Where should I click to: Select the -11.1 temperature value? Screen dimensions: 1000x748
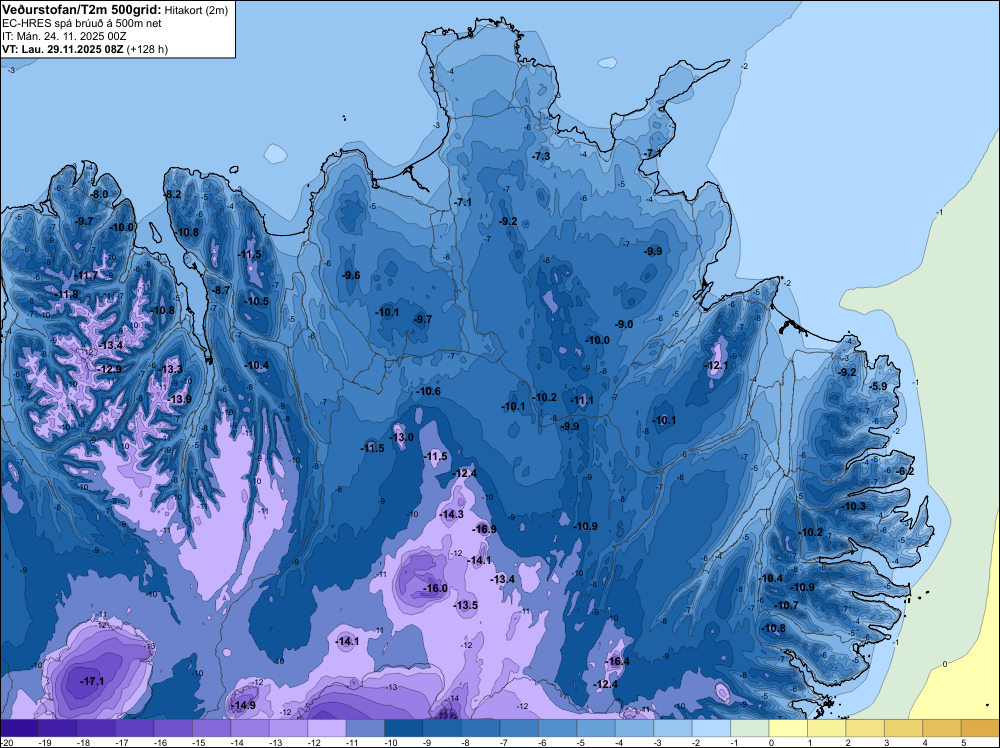pyautogui.click(x=582, y=400)
